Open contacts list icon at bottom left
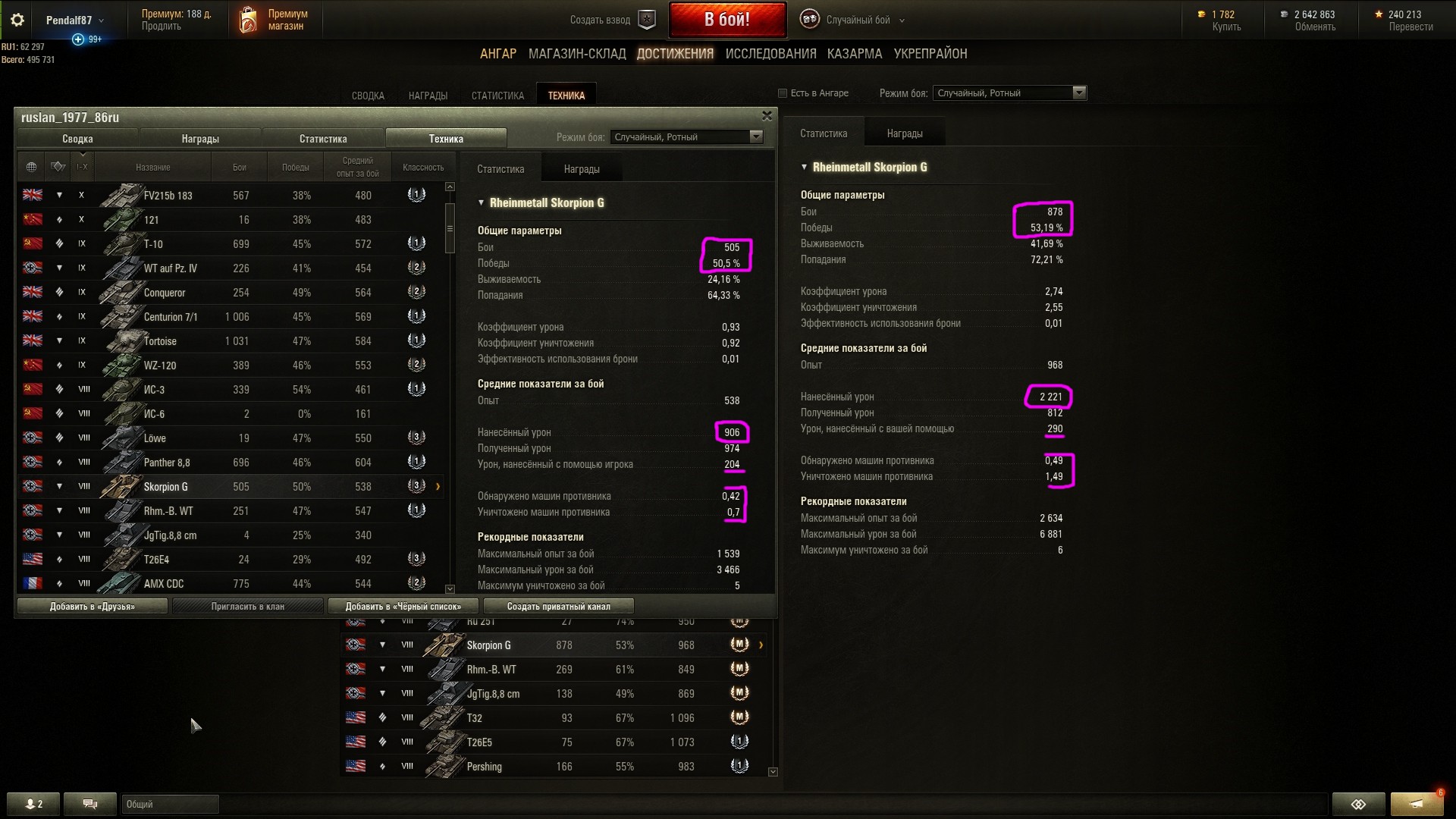Viewport: 1456px width, 819px height. [34, 804]
